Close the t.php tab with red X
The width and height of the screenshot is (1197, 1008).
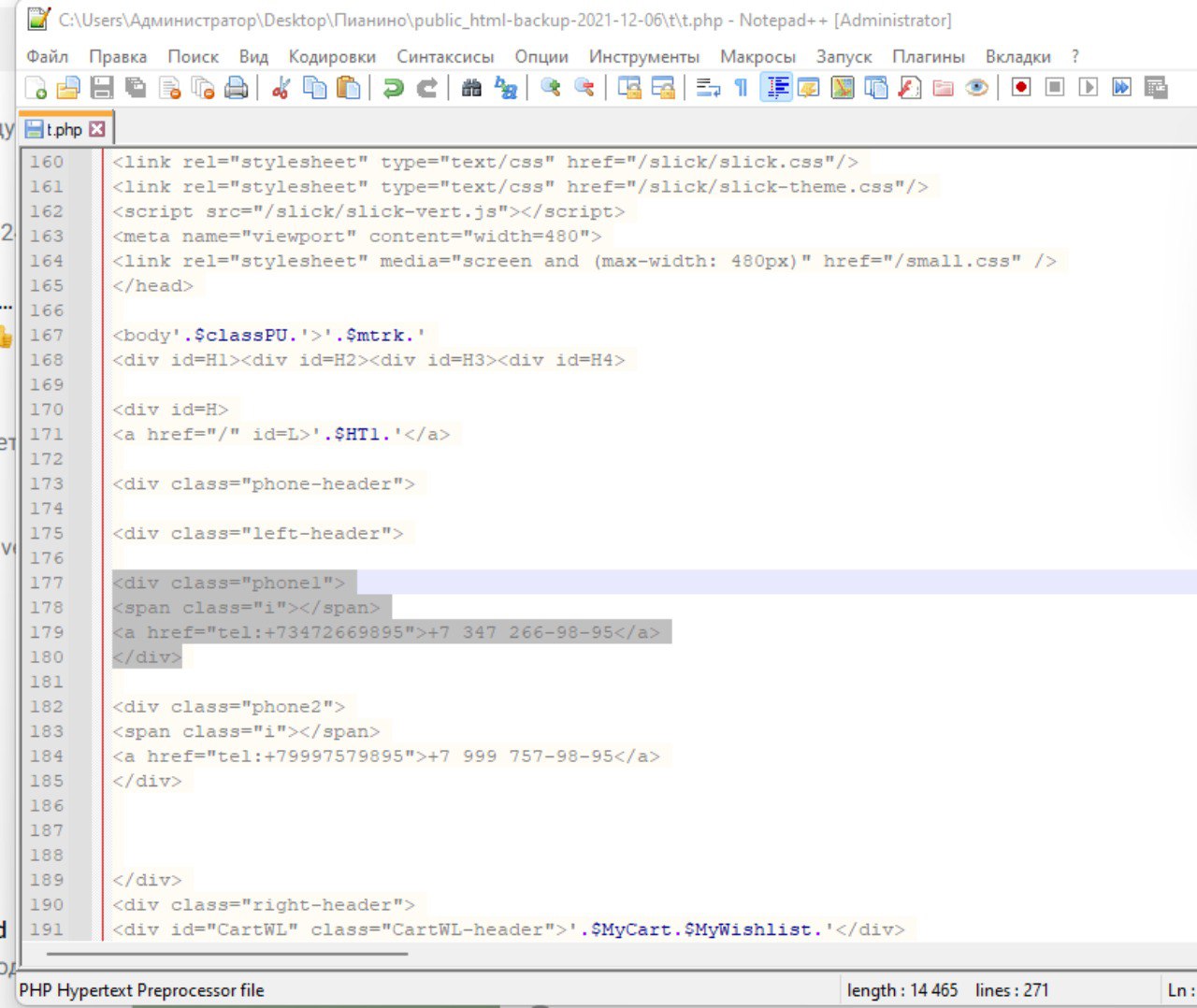coord(97,129)
